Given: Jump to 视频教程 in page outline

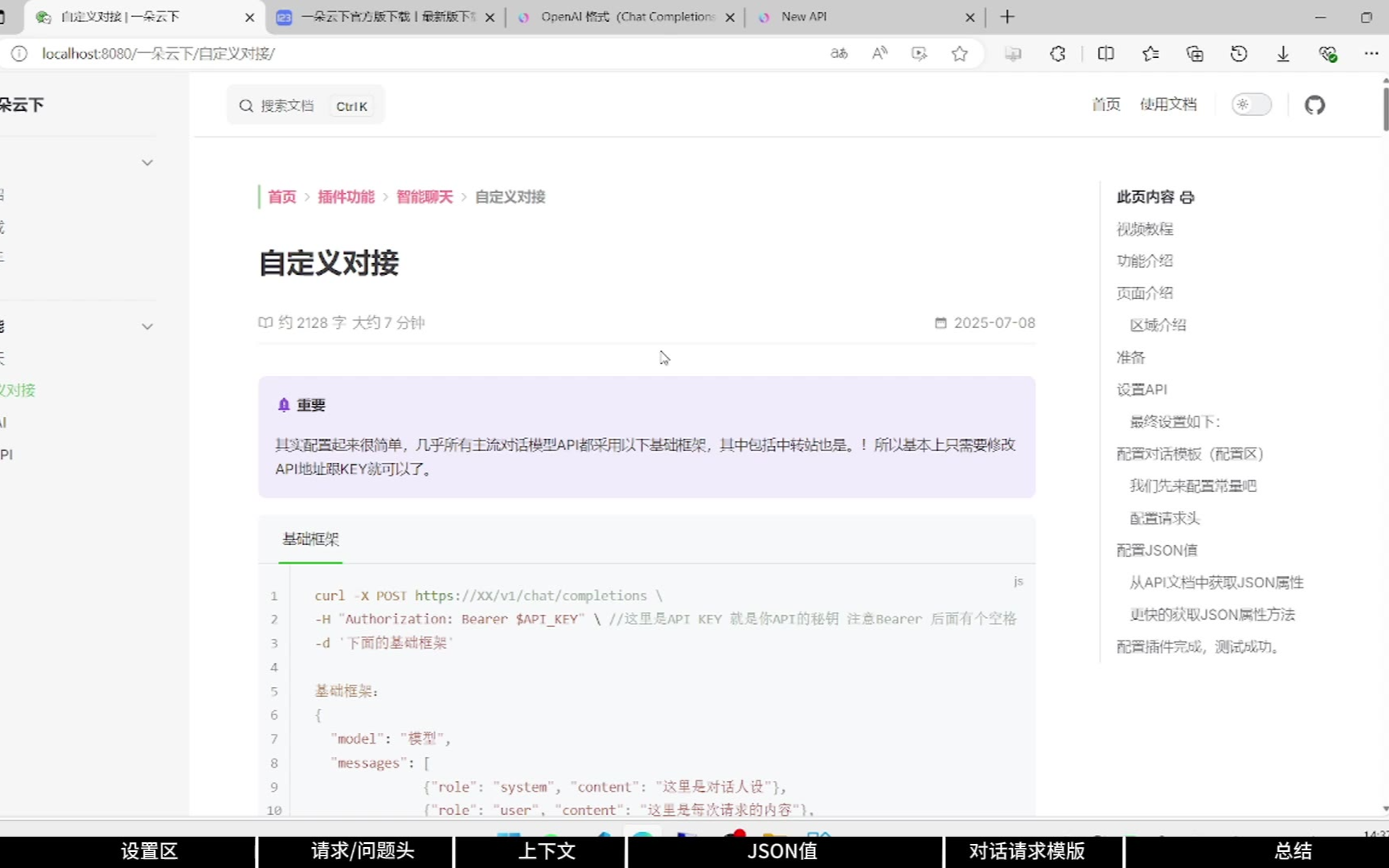Looking at the screenshot, I should point(1145,229).
